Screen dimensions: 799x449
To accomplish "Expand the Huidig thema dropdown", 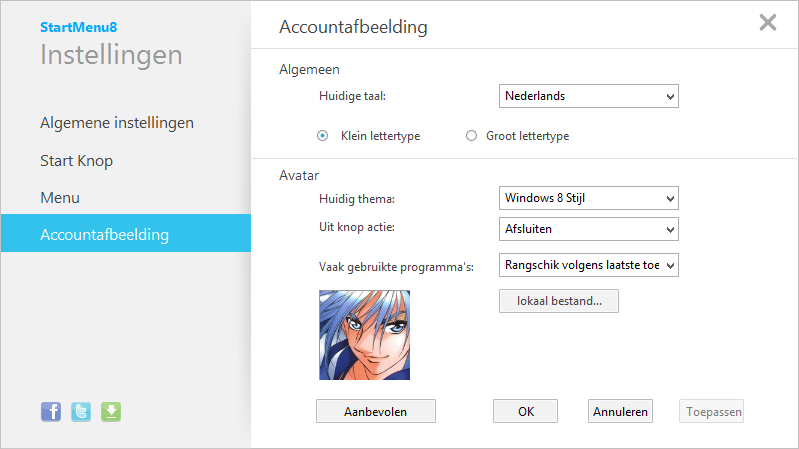I will coord(588,197).
